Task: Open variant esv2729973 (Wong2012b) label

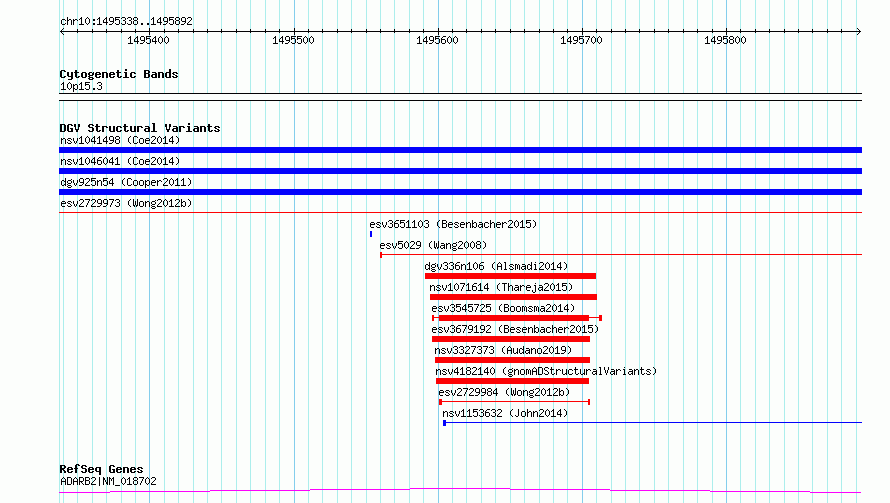Action: 126,203
